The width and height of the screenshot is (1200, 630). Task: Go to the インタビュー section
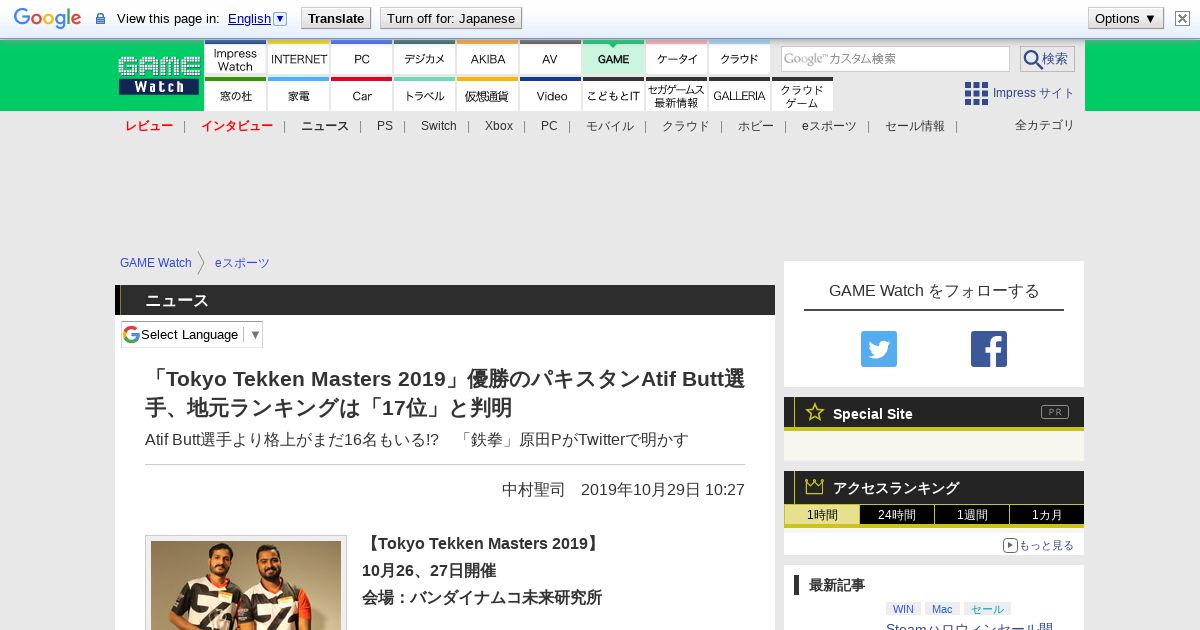point(237,126)
